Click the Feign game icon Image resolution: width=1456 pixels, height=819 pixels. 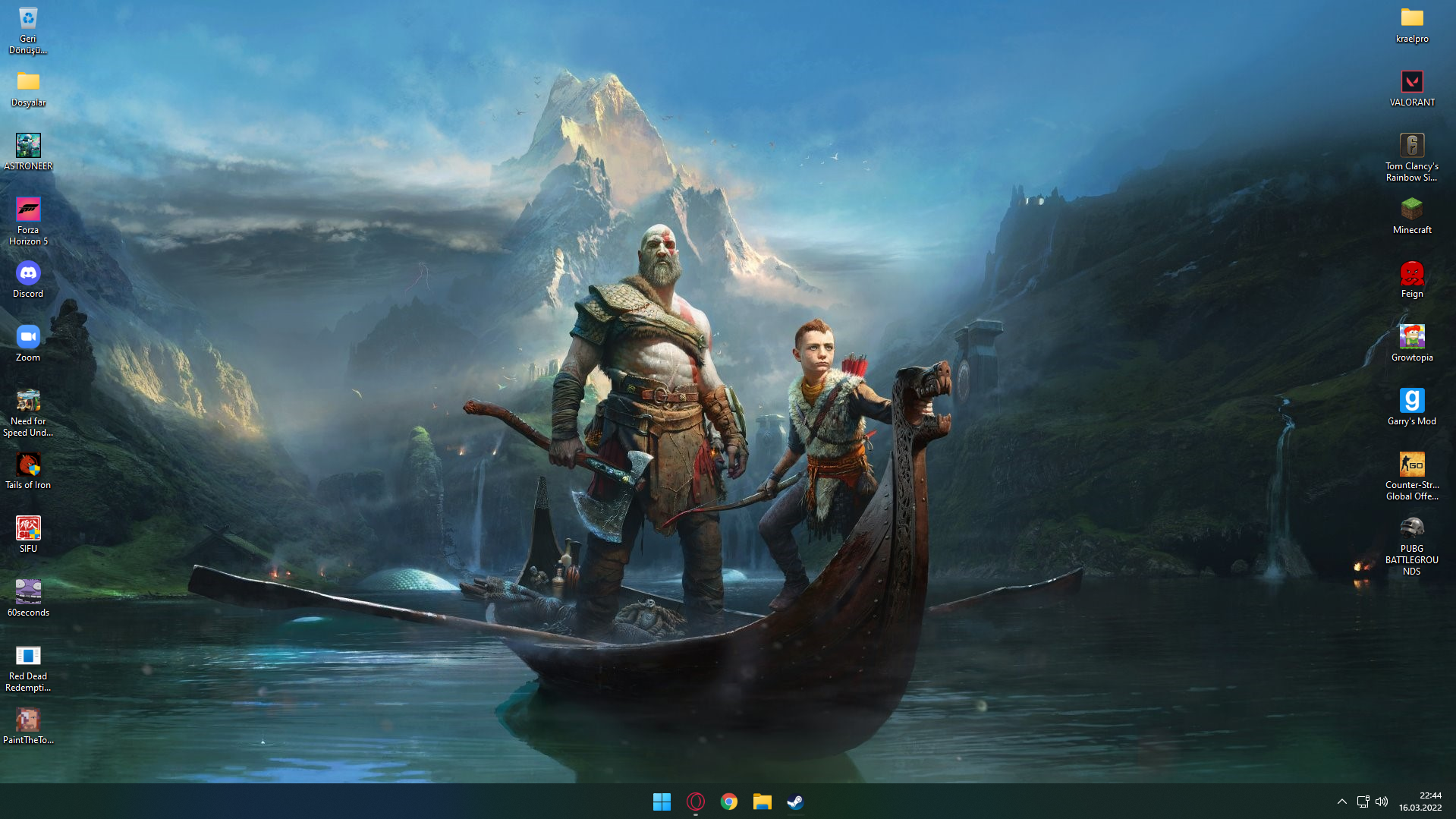1412,279
